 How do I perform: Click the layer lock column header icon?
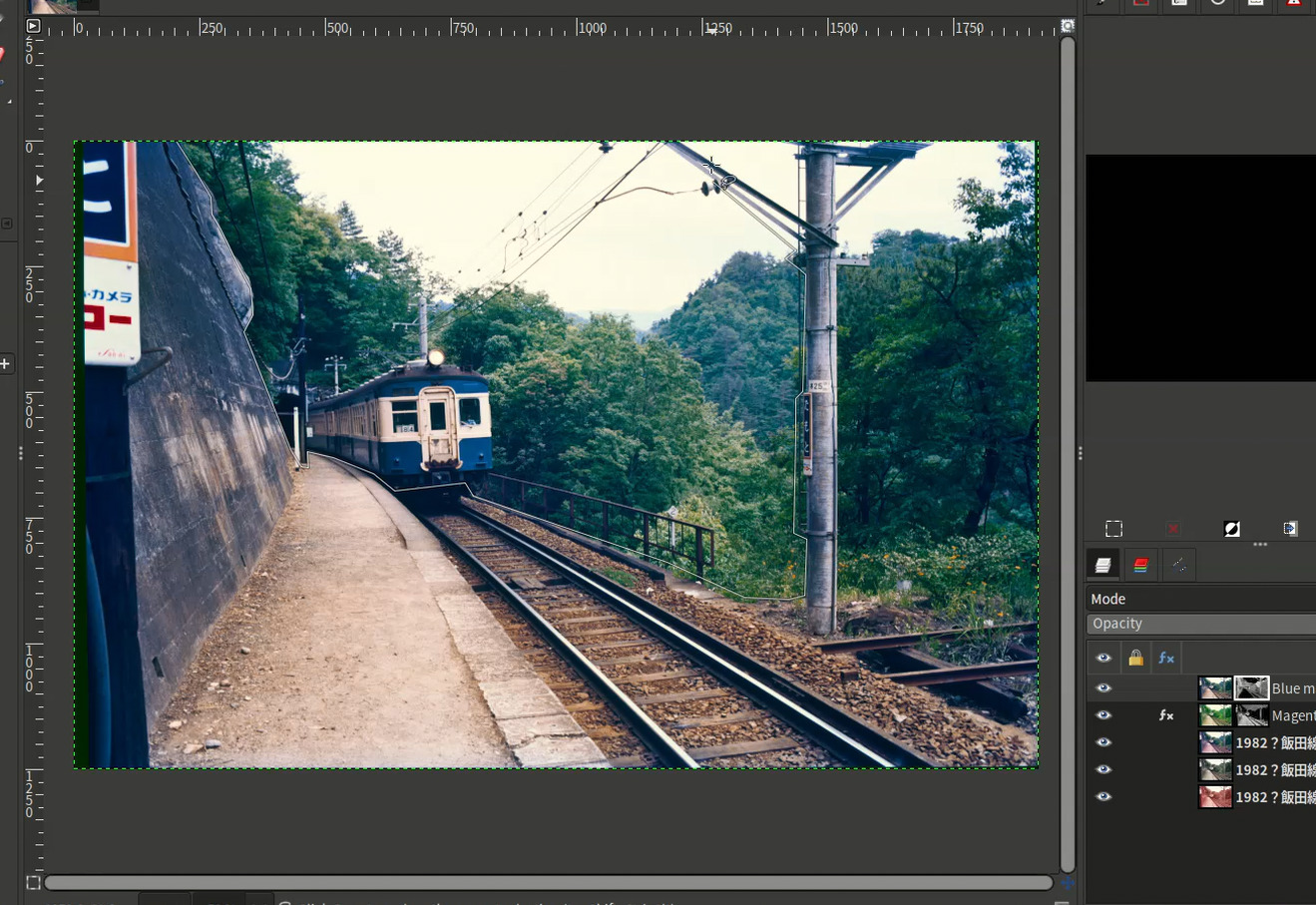pyautogui.click(x=1135, y=658)
